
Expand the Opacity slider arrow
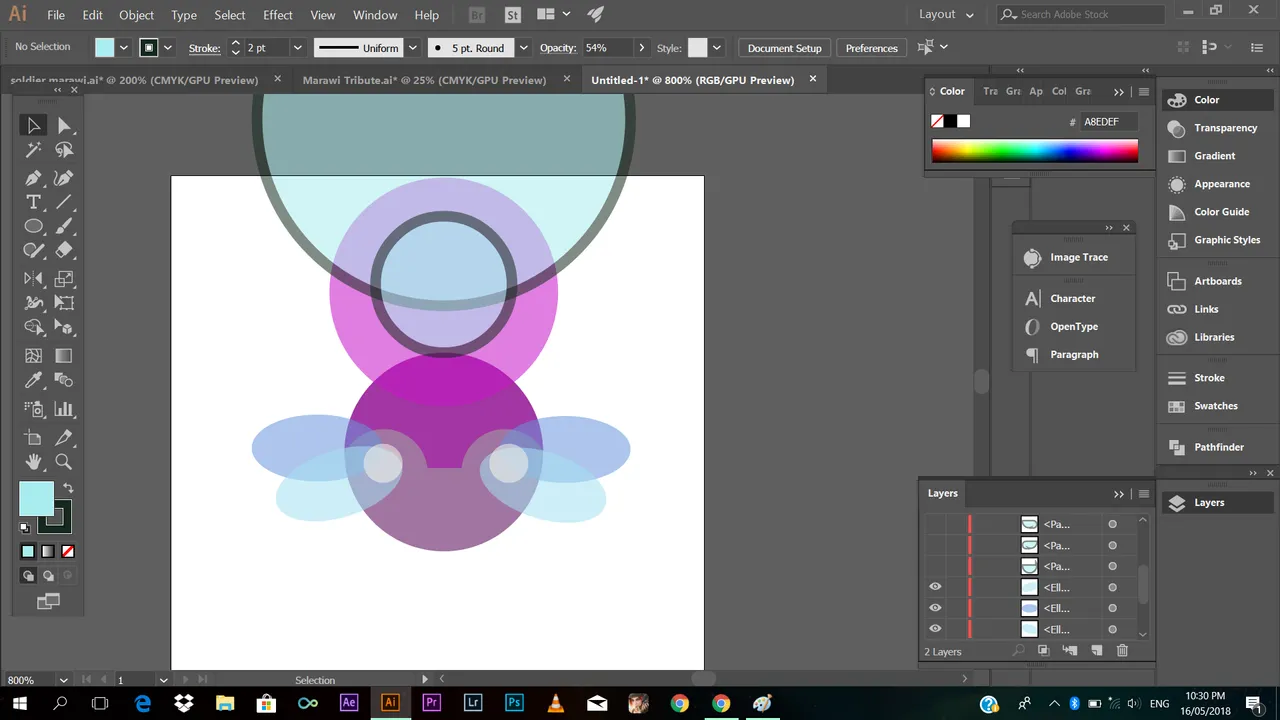coord(640,48)
